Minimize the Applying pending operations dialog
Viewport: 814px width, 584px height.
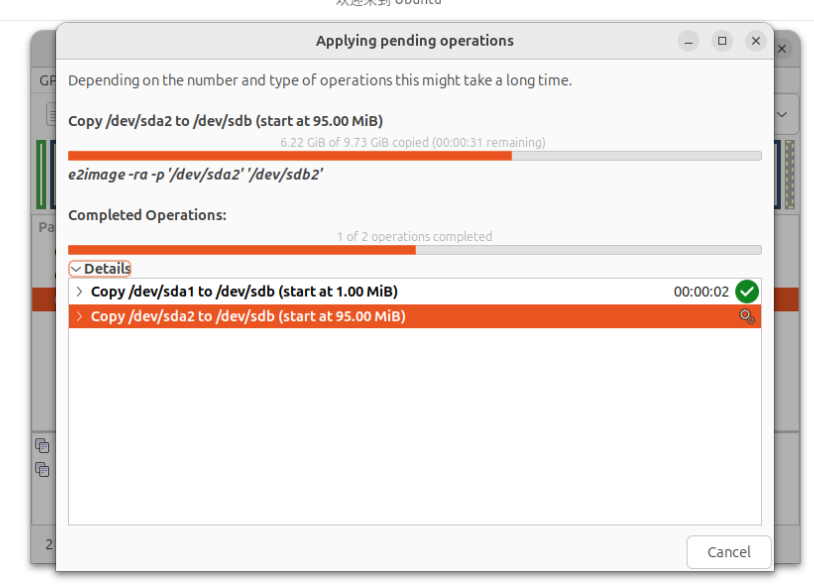click(688, 41)
